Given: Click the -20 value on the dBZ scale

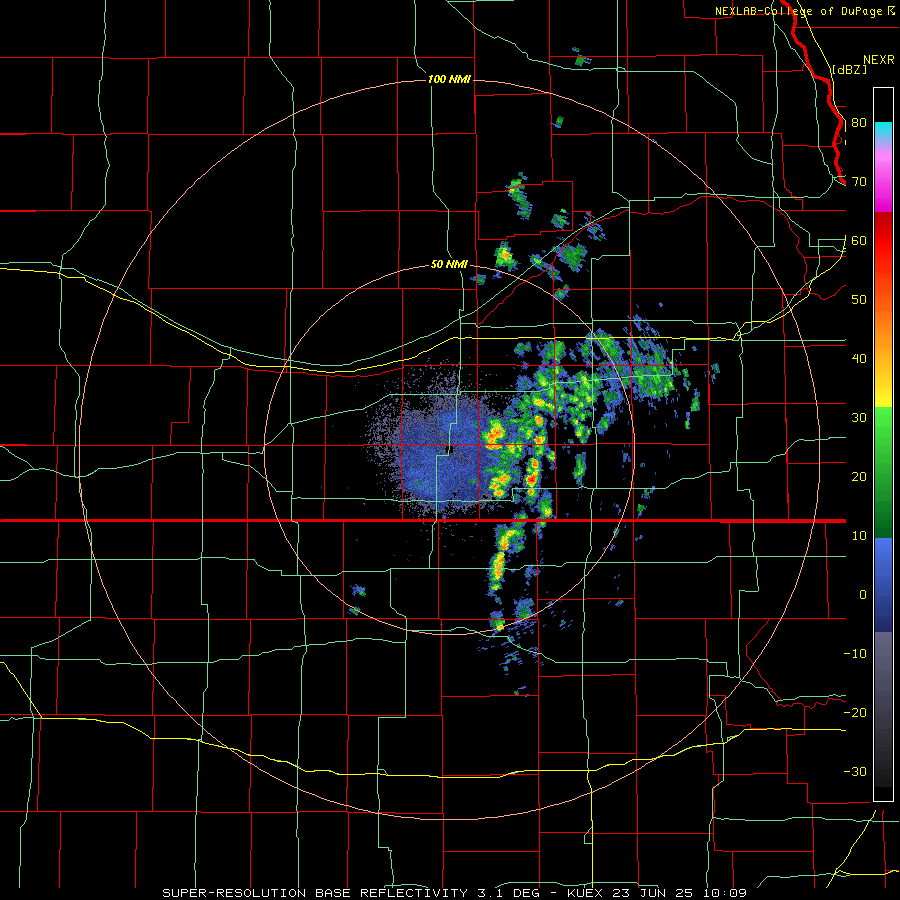Looking at the screenshot, I should [855, 713].
